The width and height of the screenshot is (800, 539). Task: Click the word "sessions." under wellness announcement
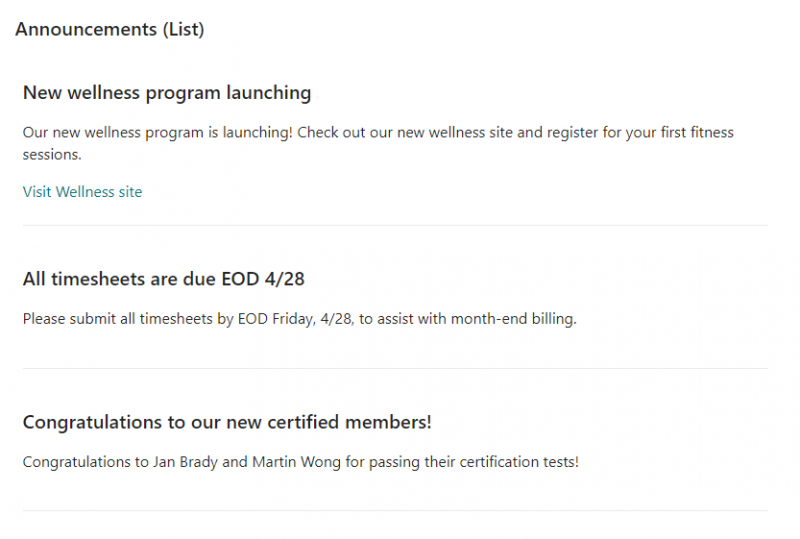51,155
